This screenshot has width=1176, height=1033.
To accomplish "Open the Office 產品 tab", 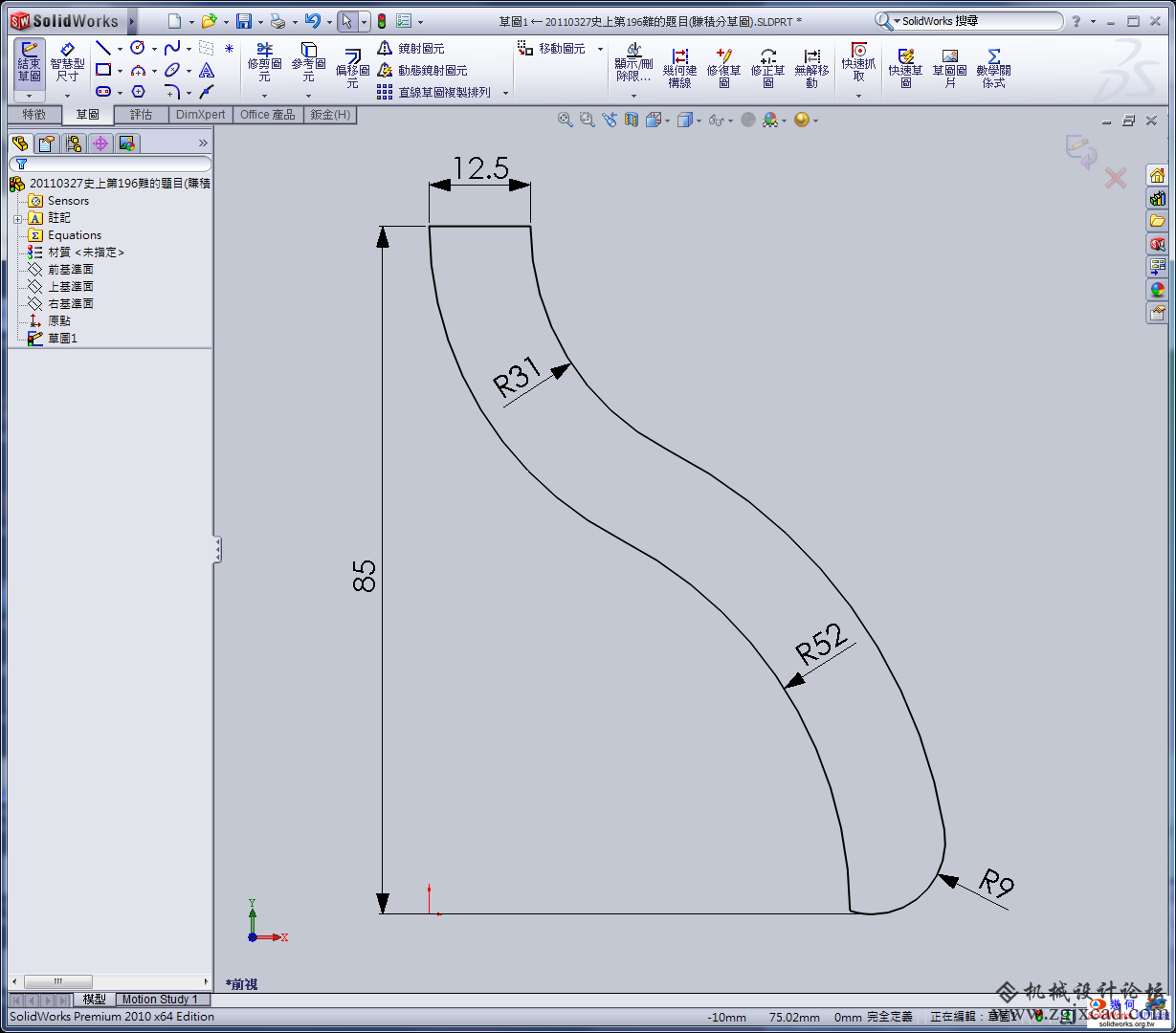I will tap(268, 115).
